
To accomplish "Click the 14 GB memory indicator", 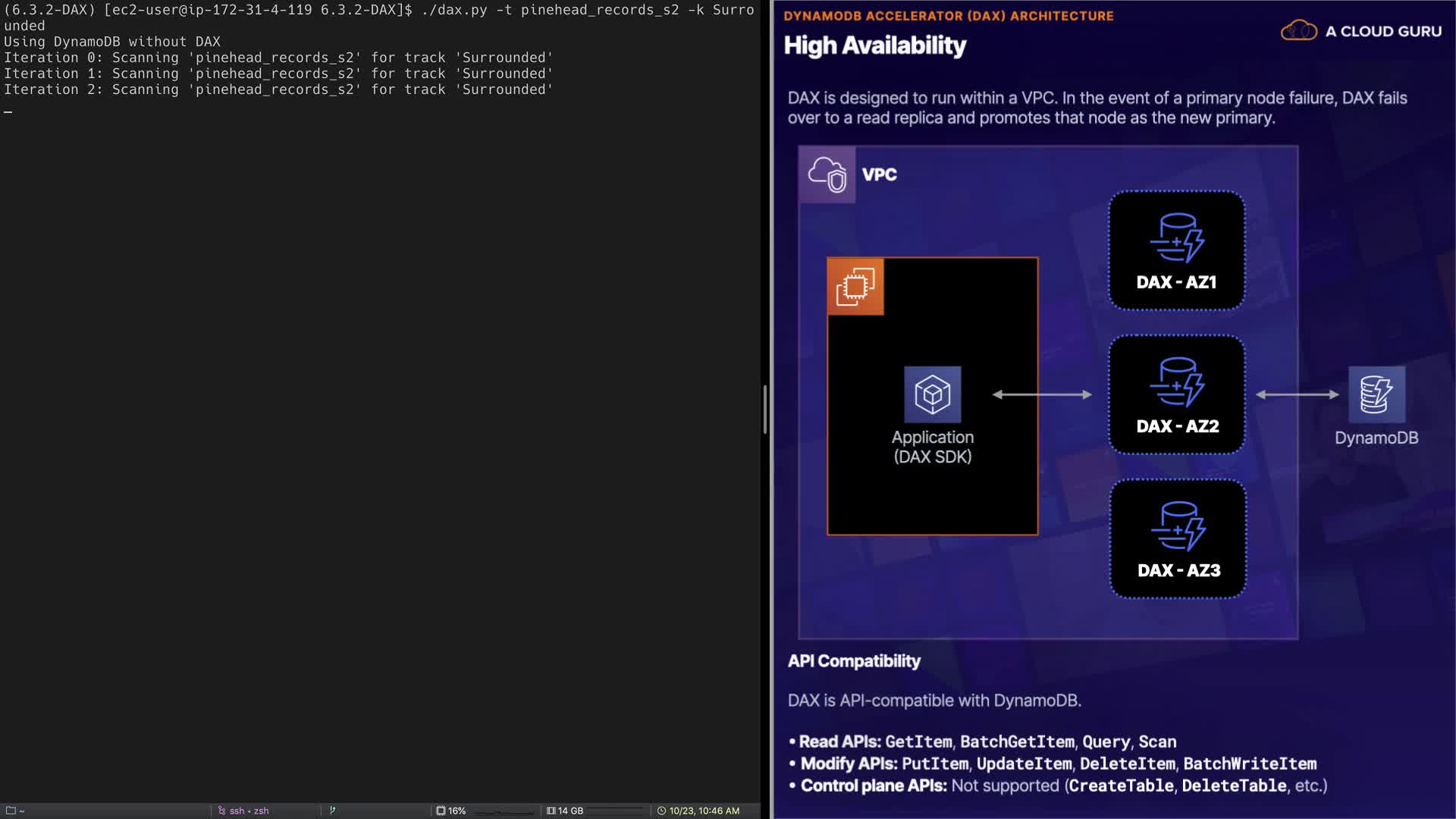I will point(565,811).
